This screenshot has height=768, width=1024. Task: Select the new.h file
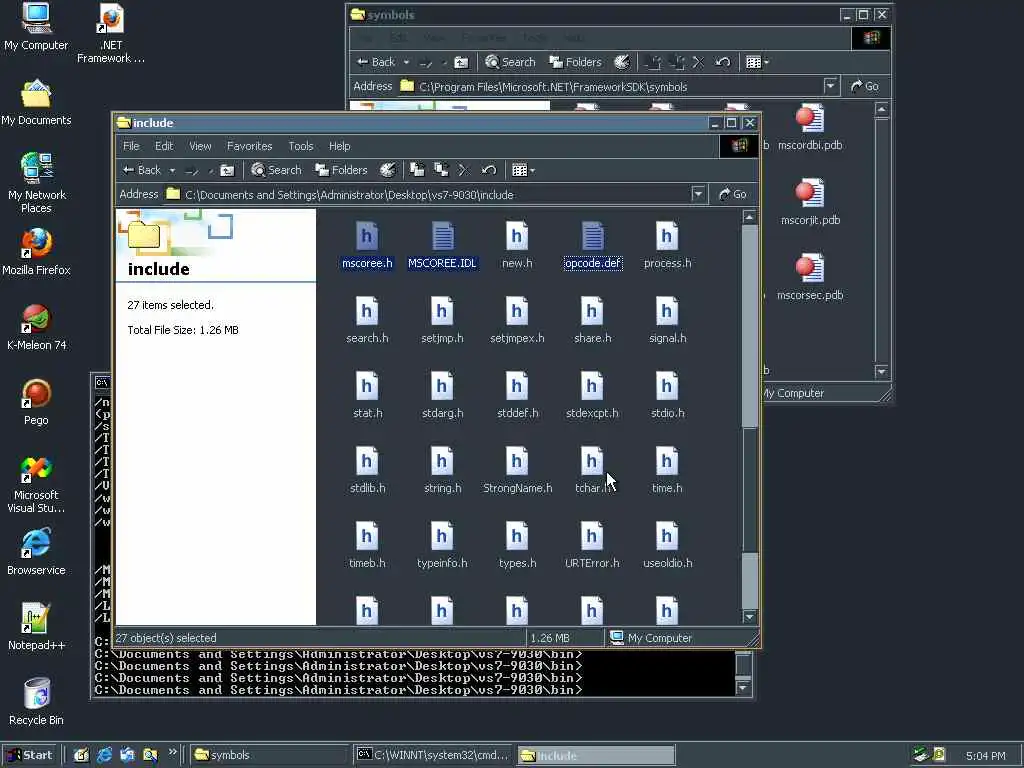[x=517, y=246]
